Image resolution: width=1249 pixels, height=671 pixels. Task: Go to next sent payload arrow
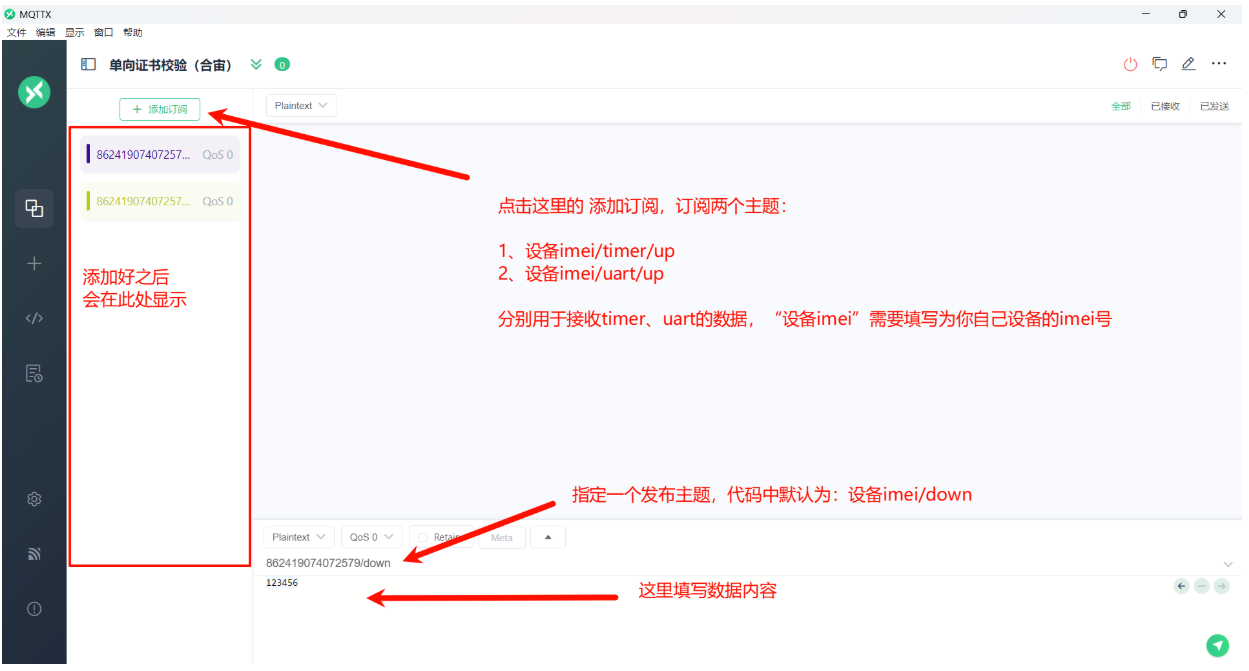[x=1221, y=586]
